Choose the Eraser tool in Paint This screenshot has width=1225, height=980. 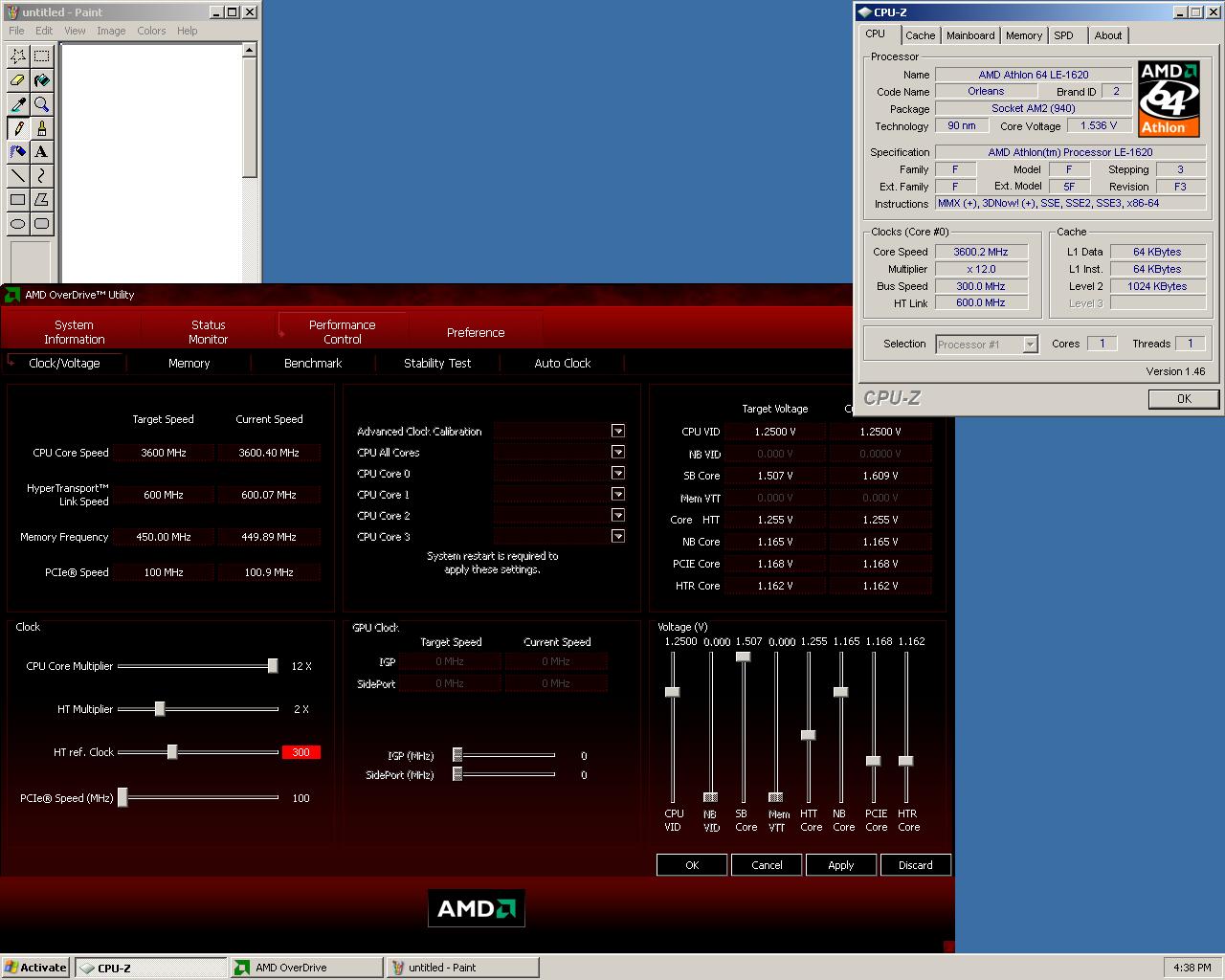[18, 80]
